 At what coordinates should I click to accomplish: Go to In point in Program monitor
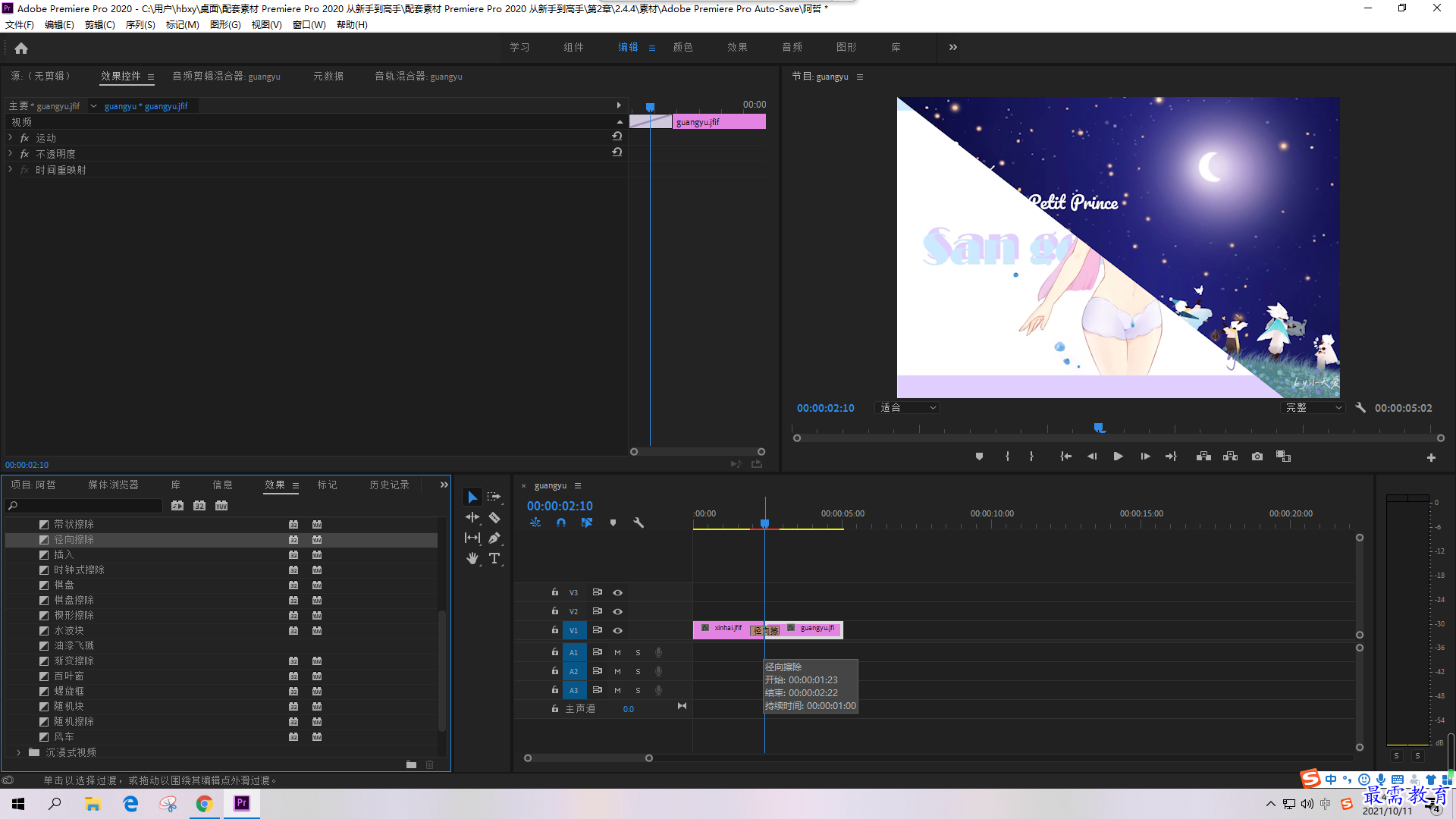(x=1065, y=457)
